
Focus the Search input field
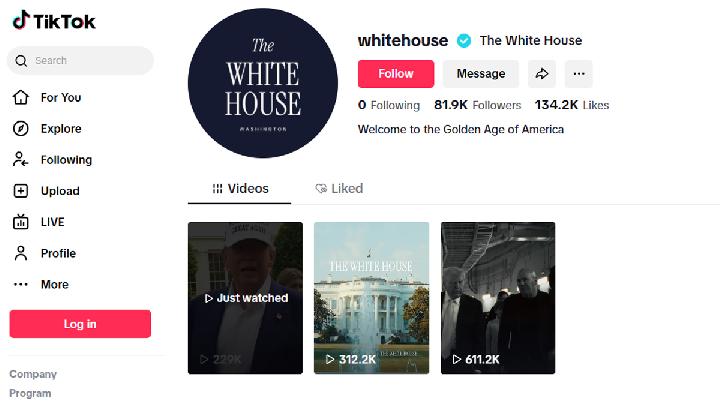point(80,61)
